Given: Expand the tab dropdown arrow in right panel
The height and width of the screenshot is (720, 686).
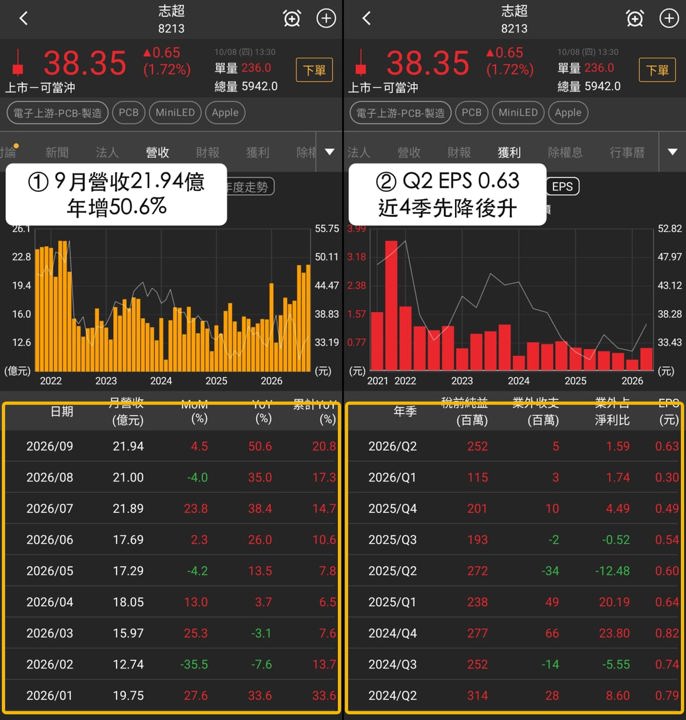Looking at the screenshot, I should pos(672,152).
